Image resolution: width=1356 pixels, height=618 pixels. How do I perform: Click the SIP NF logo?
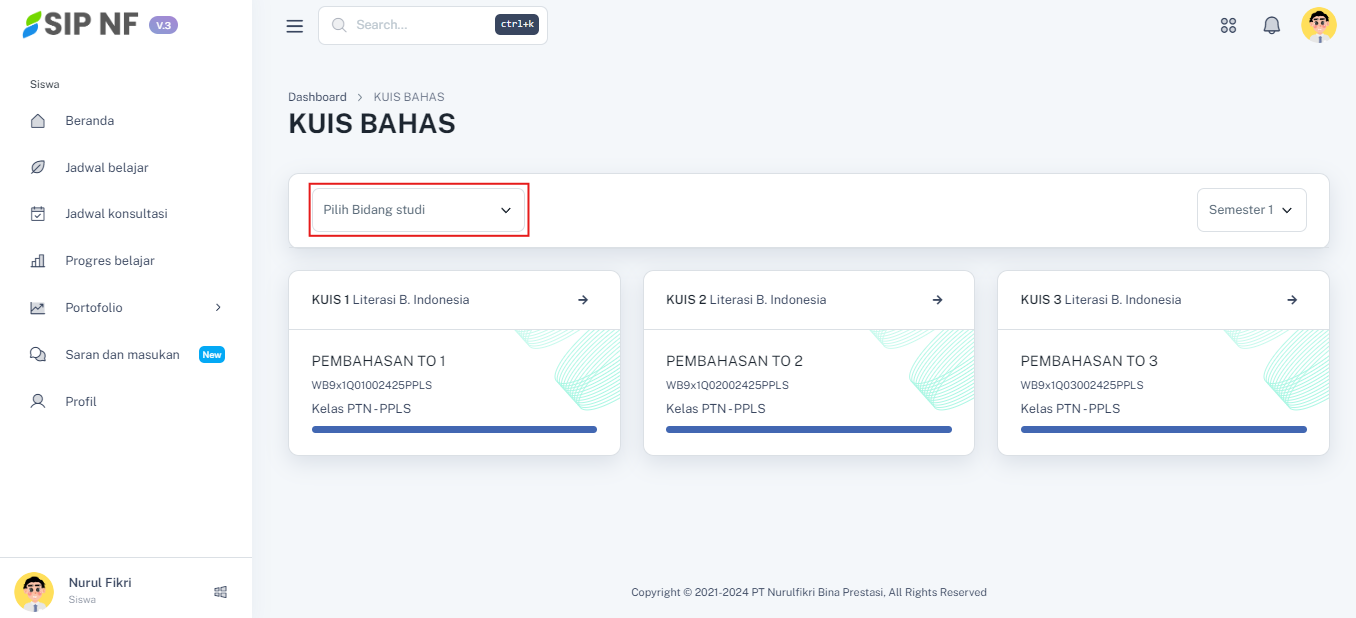click(82, 25)
